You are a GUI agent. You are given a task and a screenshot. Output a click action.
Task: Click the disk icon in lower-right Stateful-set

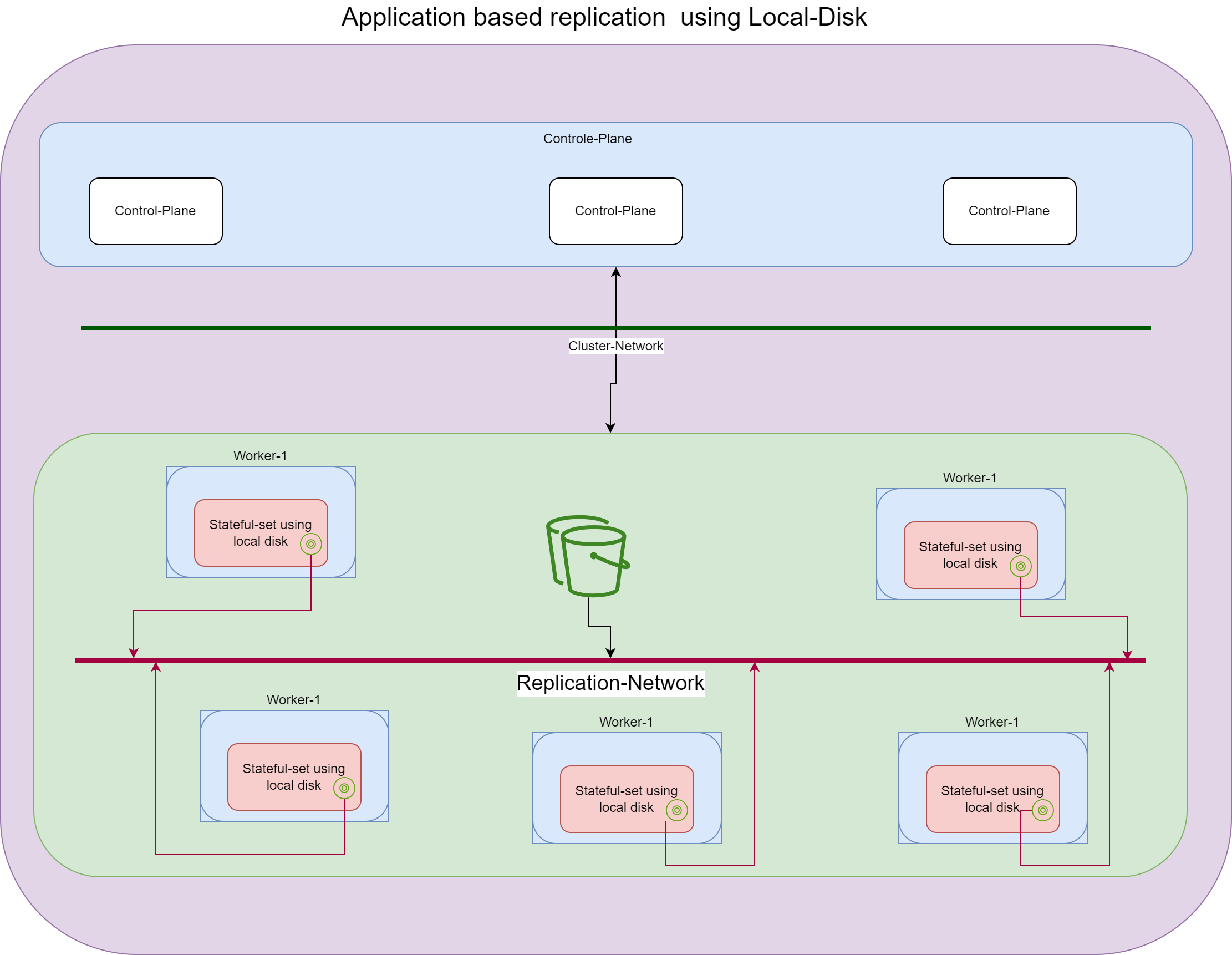[1042, 811]
